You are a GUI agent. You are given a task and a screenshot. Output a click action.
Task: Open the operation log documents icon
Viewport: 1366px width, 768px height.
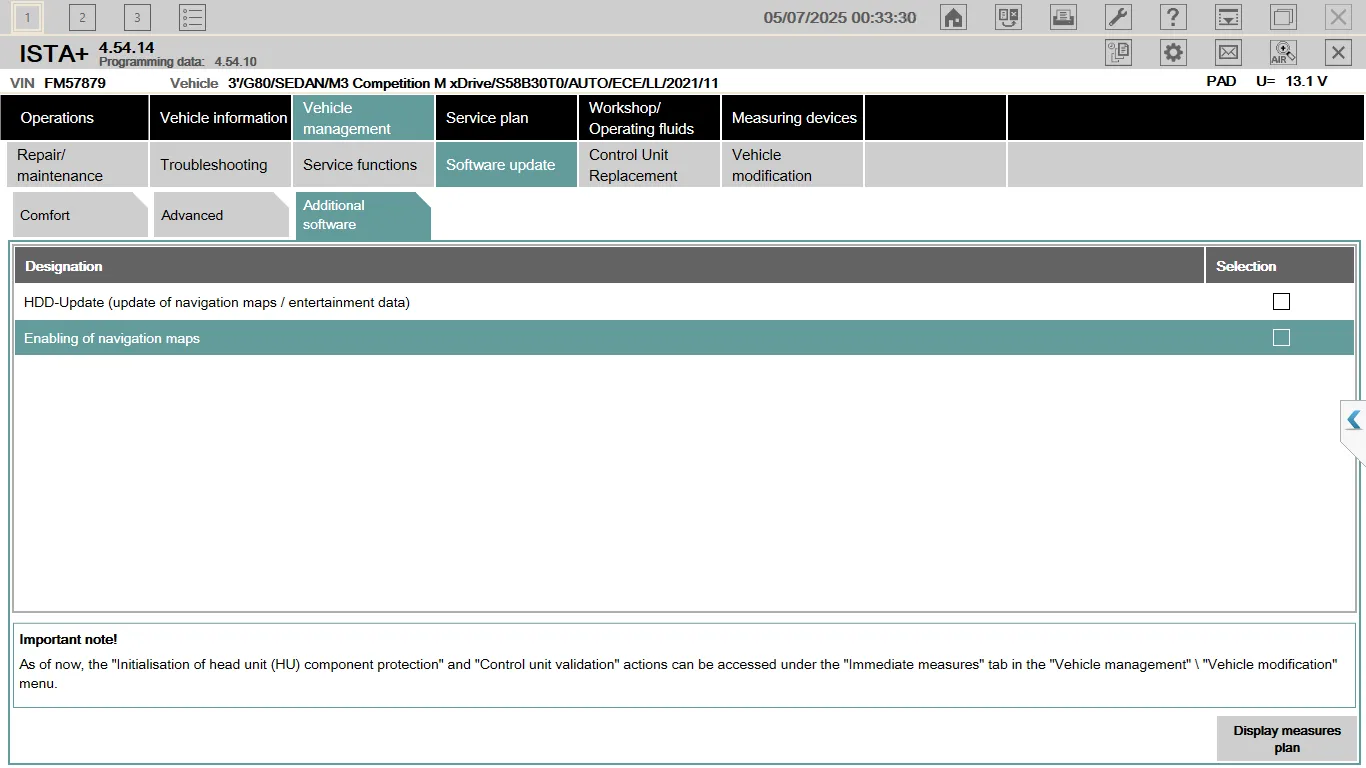(1118, 53)
